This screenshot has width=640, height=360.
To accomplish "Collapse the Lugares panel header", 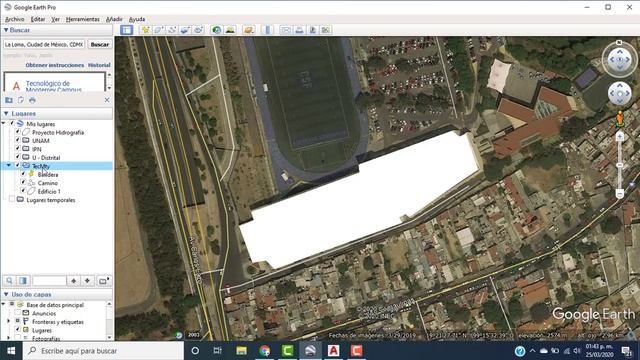I will 6,113.
